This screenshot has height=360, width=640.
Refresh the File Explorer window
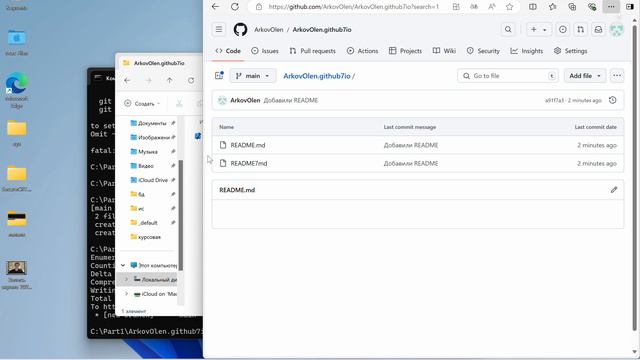[x=191, y=80]
